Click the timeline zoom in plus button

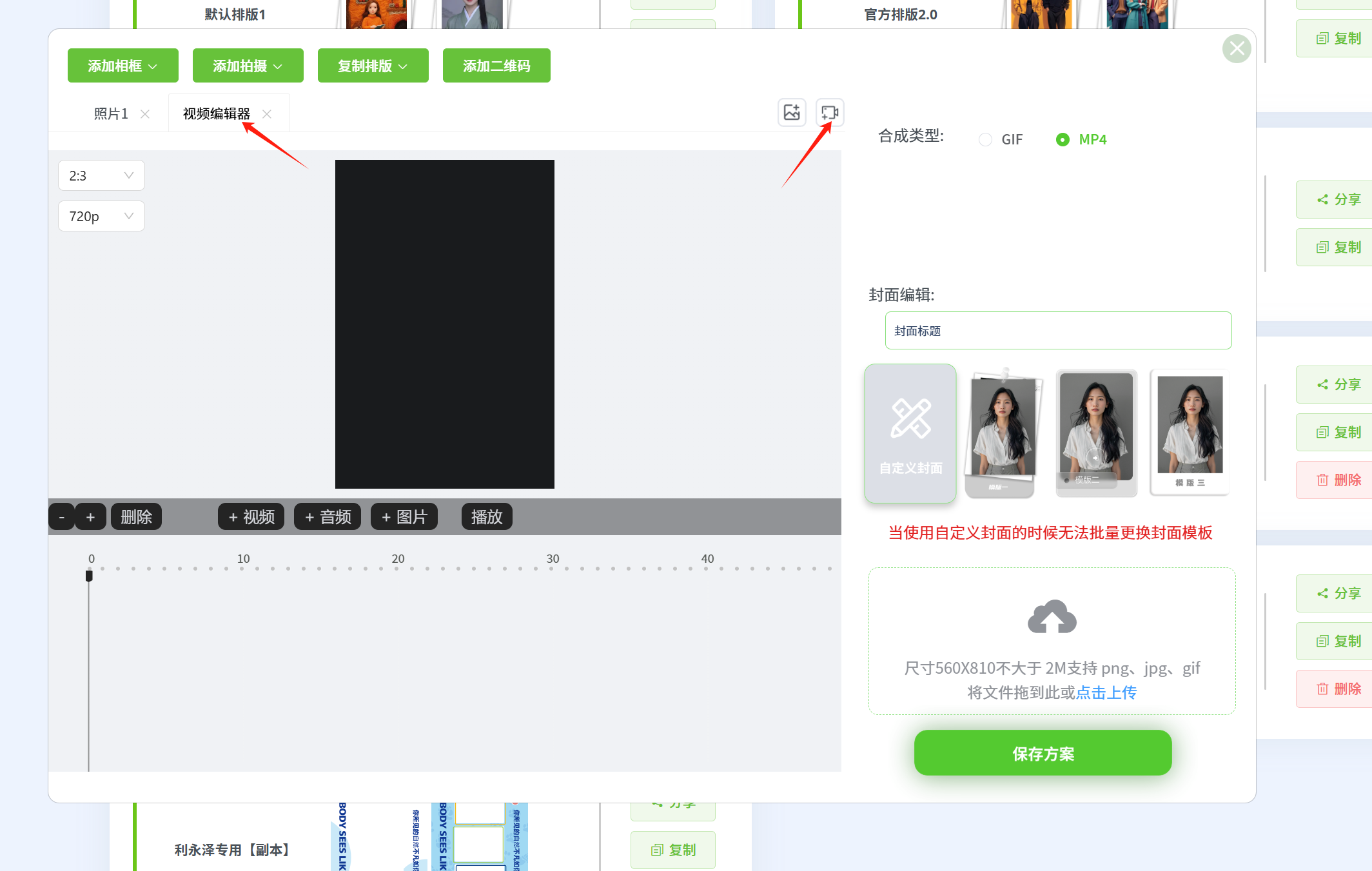91,517
